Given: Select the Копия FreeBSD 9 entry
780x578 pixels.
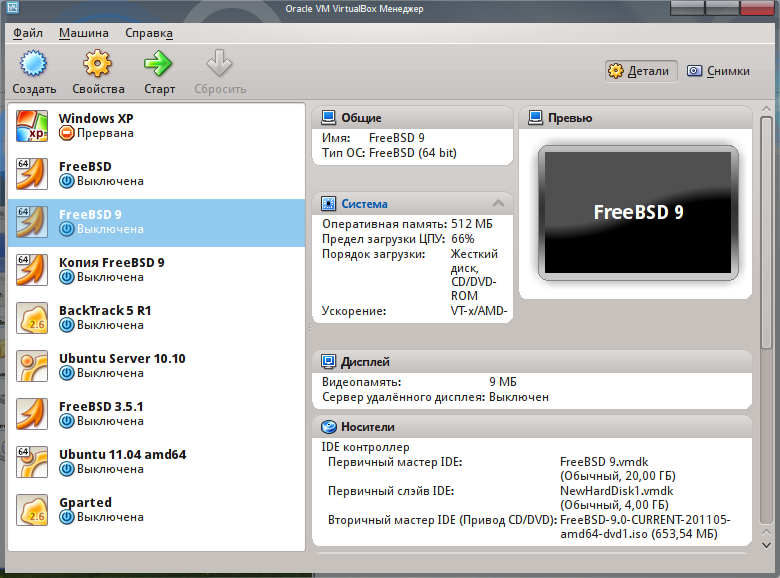Looking at the screenshot, I should (x=157, y=270).
